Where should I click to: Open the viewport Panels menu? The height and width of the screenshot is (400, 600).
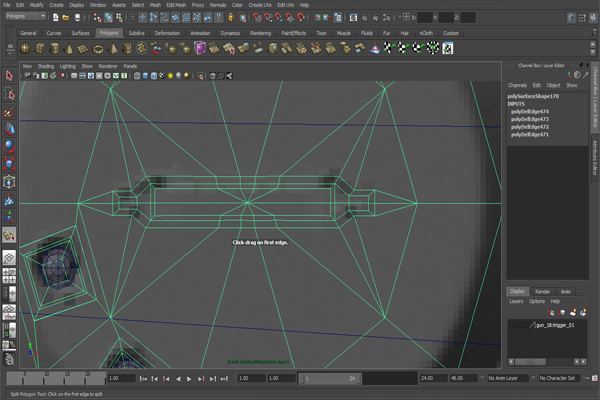(x=130, y=66)
